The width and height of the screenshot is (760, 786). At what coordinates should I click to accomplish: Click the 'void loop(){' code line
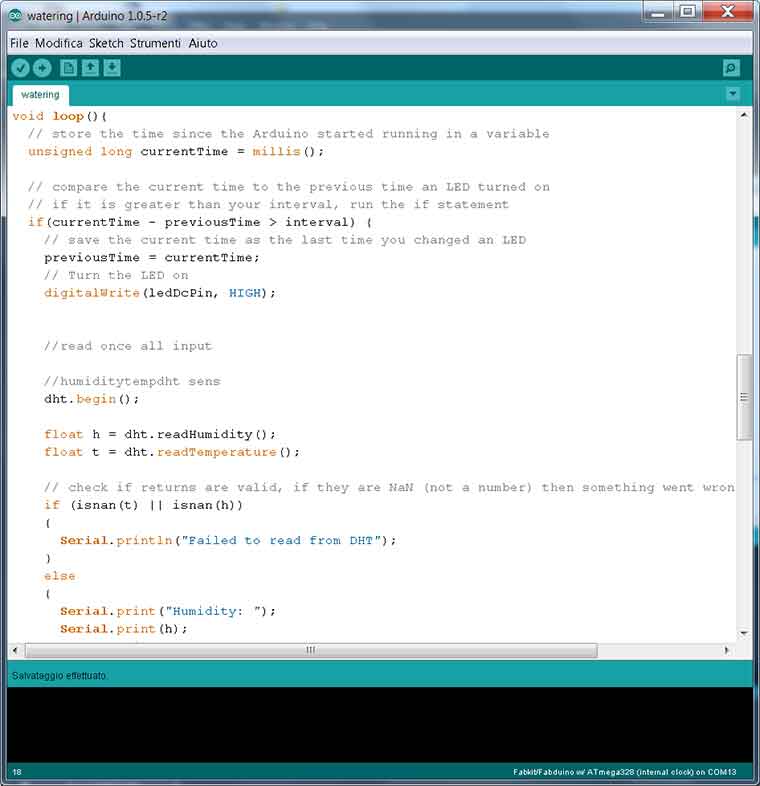[59, 116]
